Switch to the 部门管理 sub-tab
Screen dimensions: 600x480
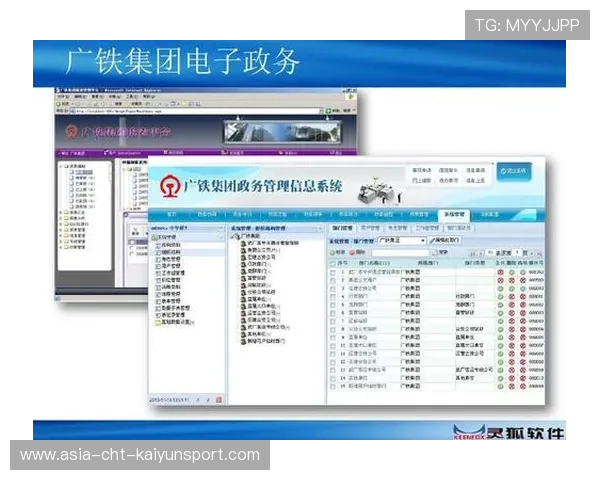click(x=342, y=228)
